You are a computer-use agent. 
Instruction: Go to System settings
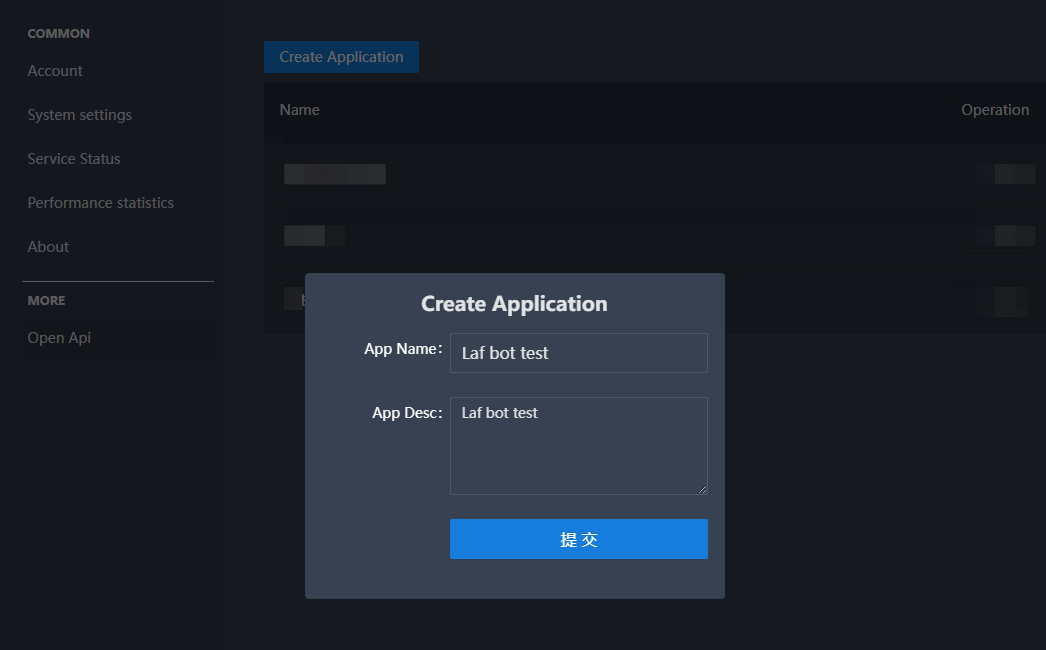[x=79, y=115]
